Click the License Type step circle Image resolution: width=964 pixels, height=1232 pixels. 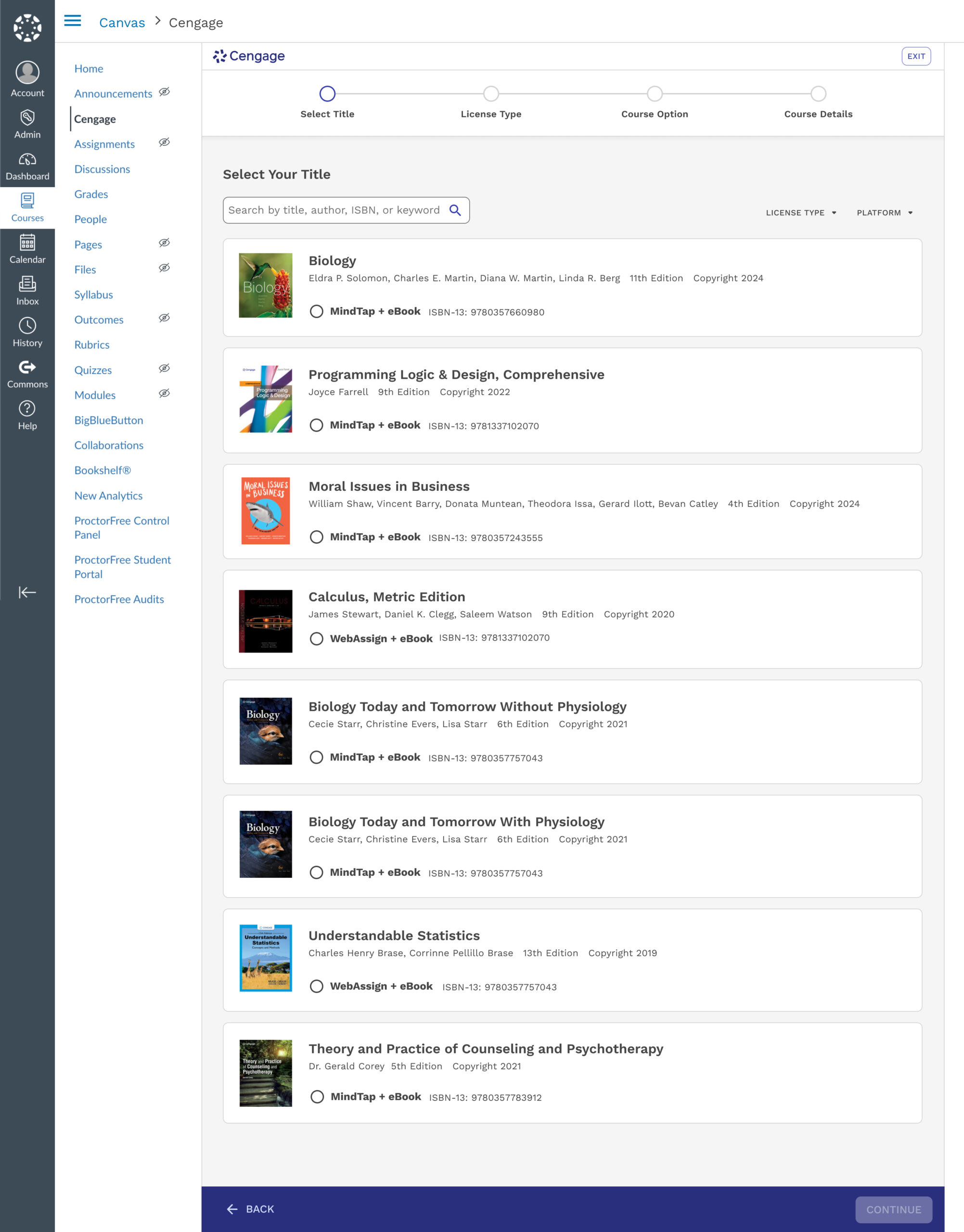pyautogui.click(x=491, y=94)
